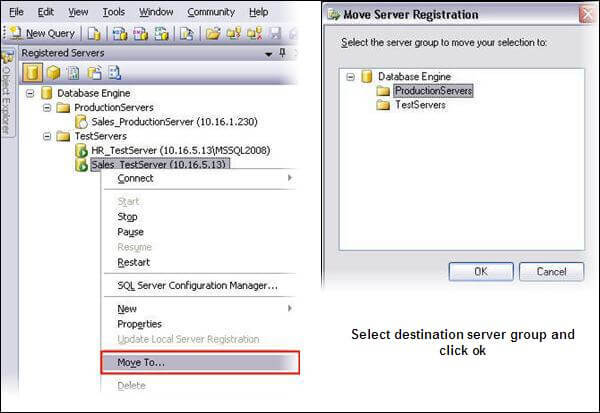
Task: Select the SQL Server Compact server type icon
Action: point(94,73)
